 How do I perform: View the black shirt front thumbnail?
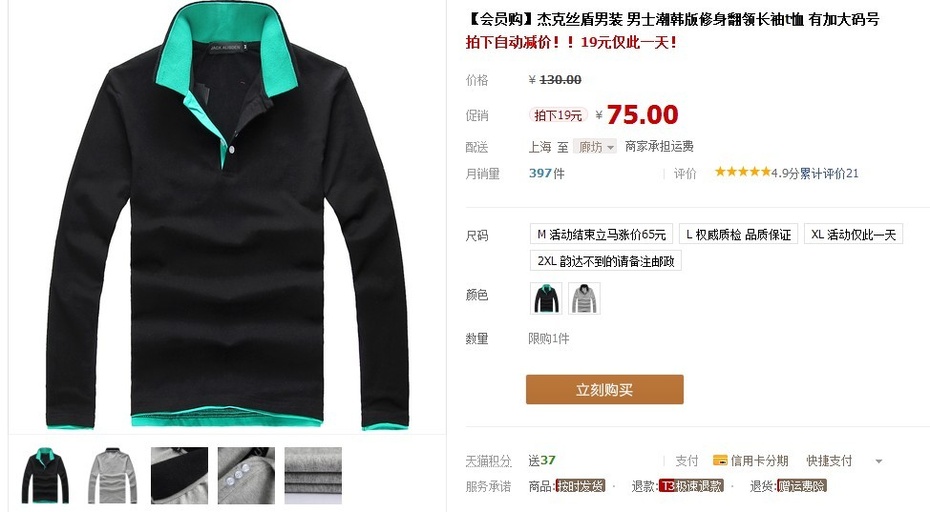coord(46,476)
